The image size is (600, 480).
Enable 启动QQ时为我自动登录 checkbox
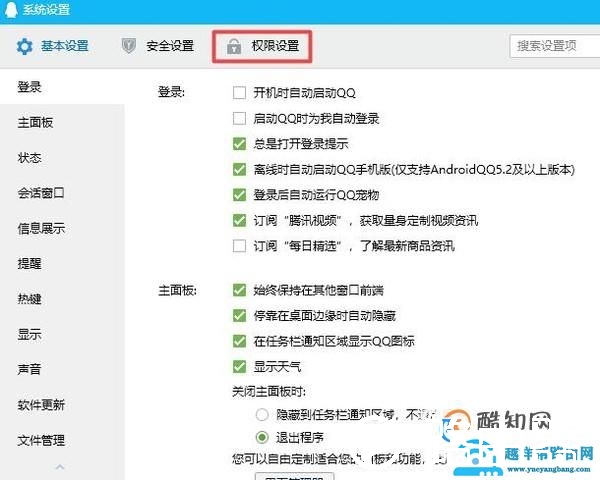tap(239, 118)
